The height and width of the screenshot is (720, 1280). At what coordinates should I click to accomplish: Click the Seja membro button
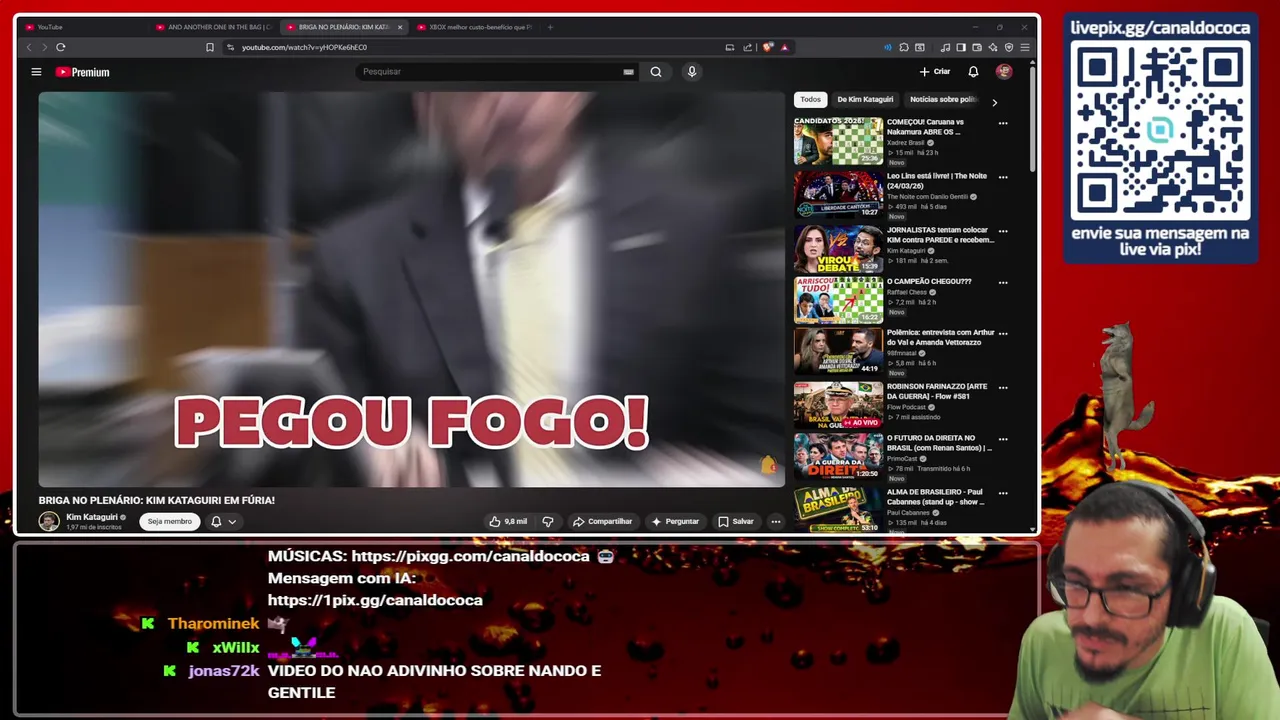click(x=170, y=521)
